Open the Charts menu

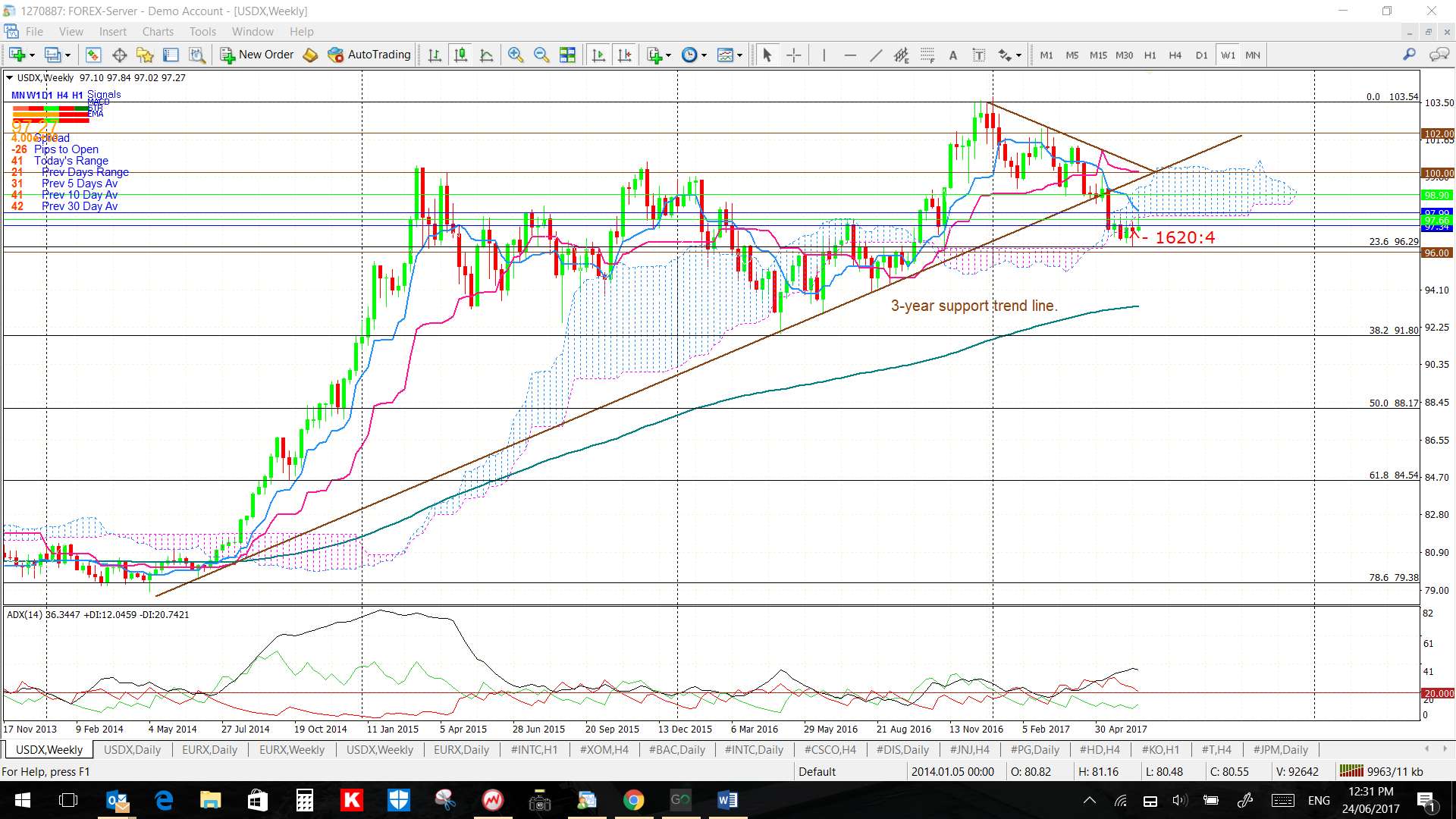point(158,31)
